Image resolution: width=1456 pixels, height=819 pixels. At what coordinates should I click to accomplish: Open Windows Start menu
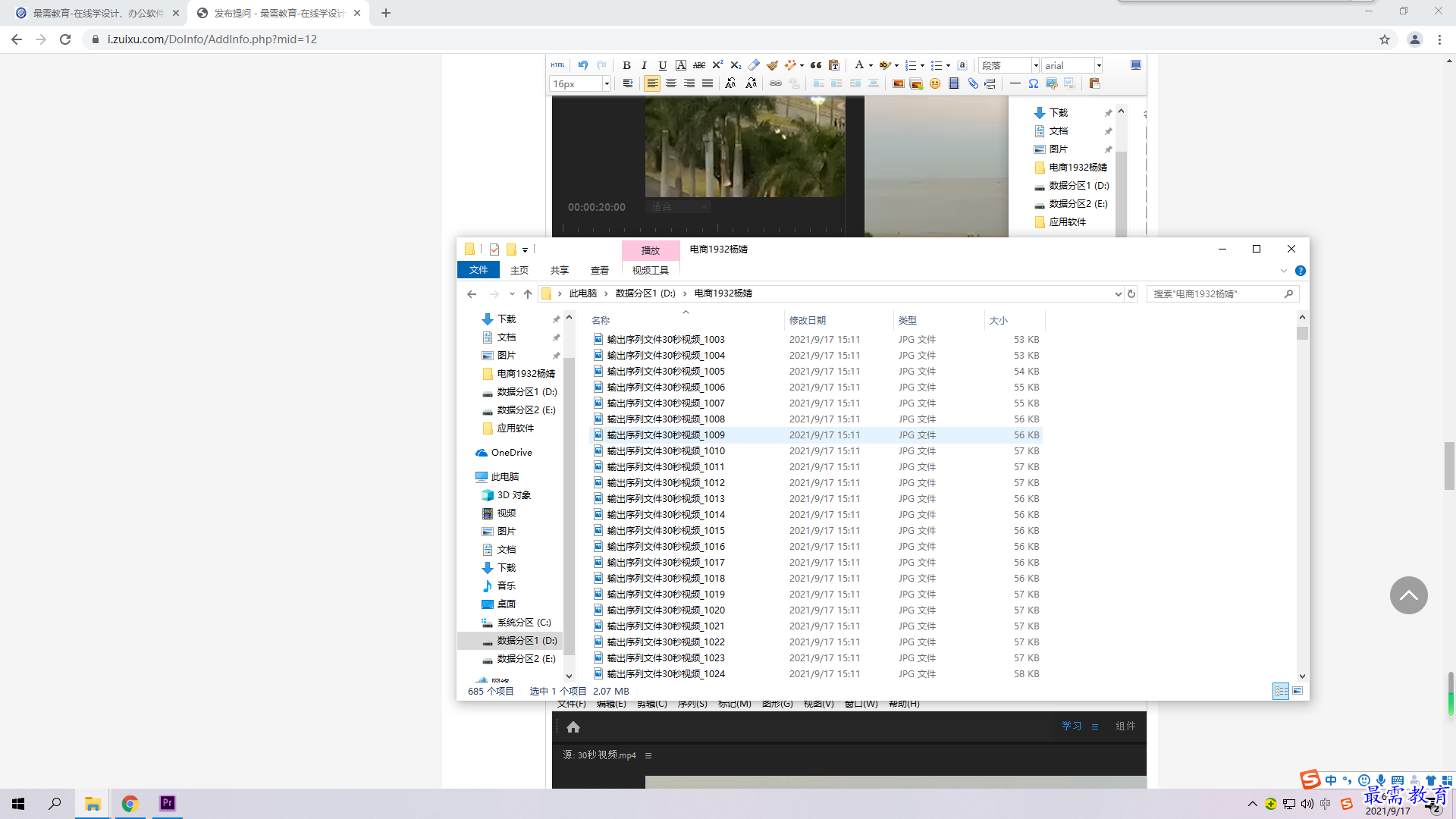[x=18, y=803]
